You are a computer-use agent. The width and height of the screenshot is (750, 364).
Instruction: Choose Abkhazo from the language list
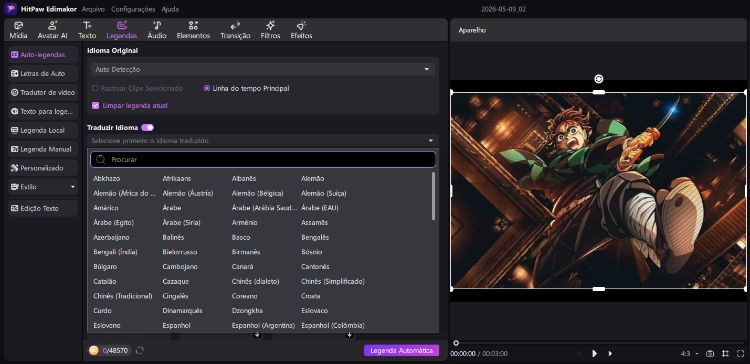point(107,178)
